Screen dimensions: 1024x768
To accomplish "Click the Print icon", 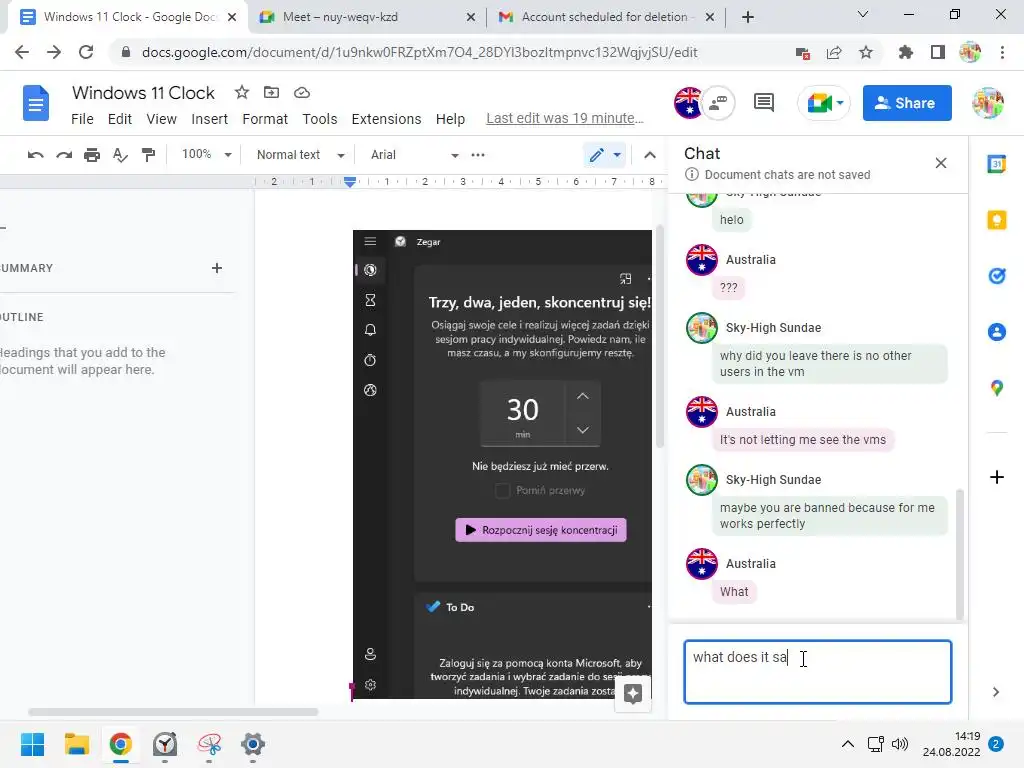I will pos(92,155).
